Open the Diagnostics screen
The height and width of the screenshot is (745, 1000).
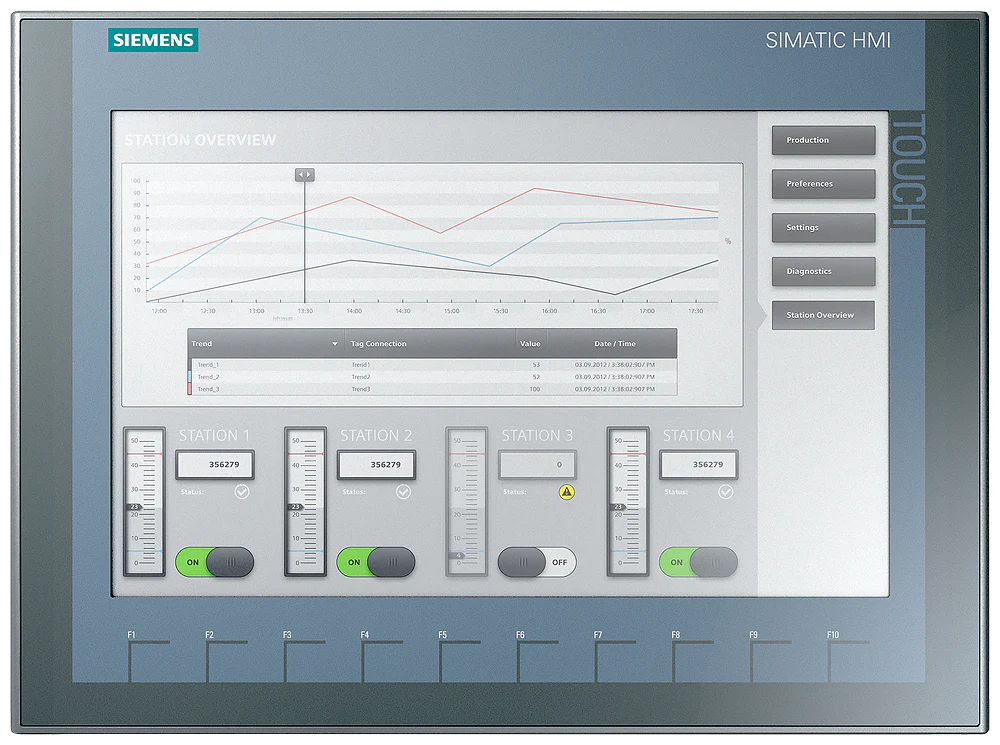[x=822, y=271]
